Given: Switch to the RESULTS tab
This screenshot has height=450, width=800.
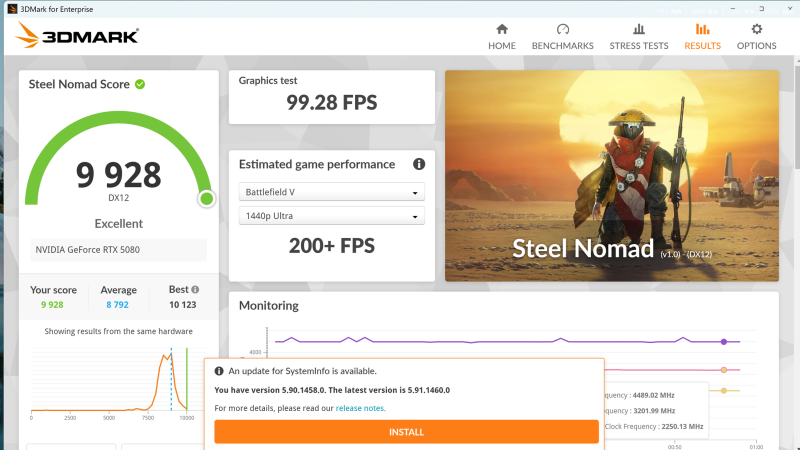Looking at the screenshot, I should 703,37.
